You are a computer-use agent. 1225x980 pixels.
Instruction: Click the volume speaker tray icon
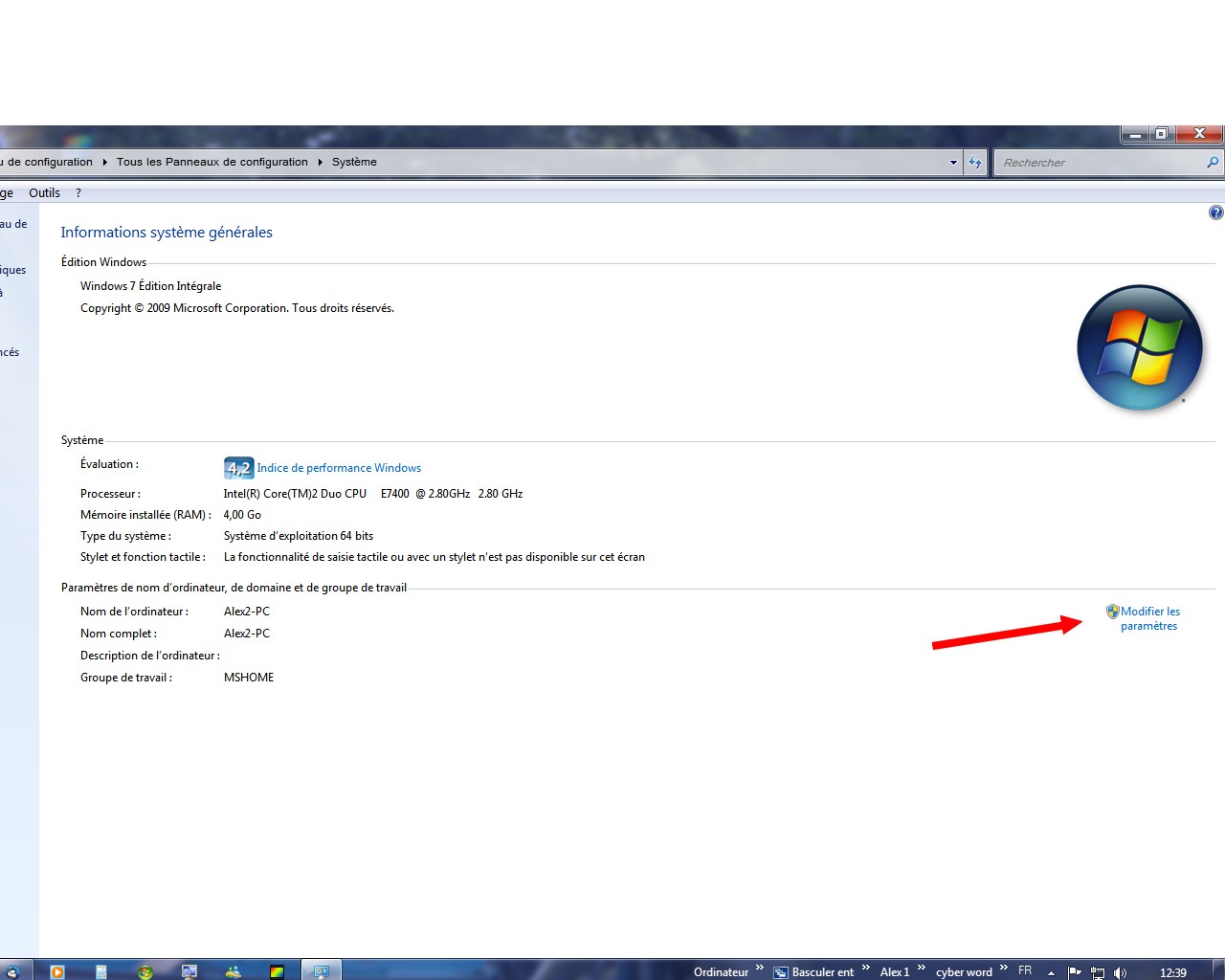pos(1120,972)
